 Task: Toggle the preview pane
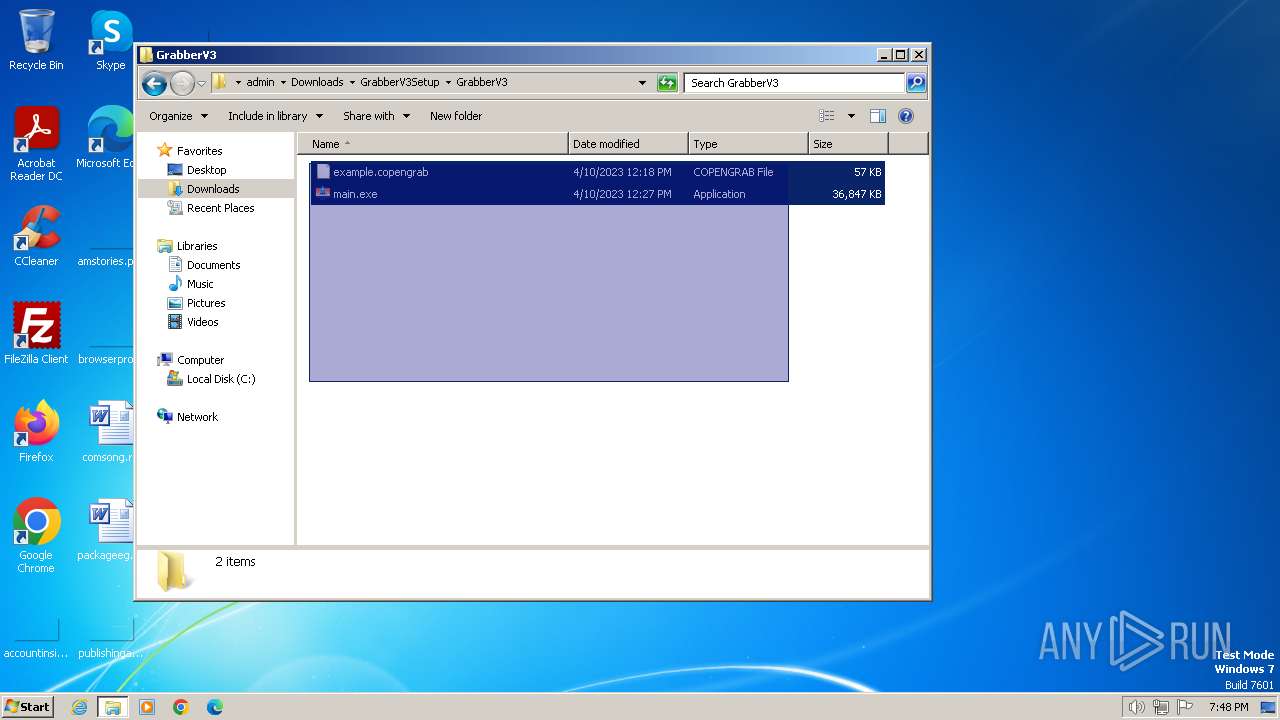coord(878,116)
